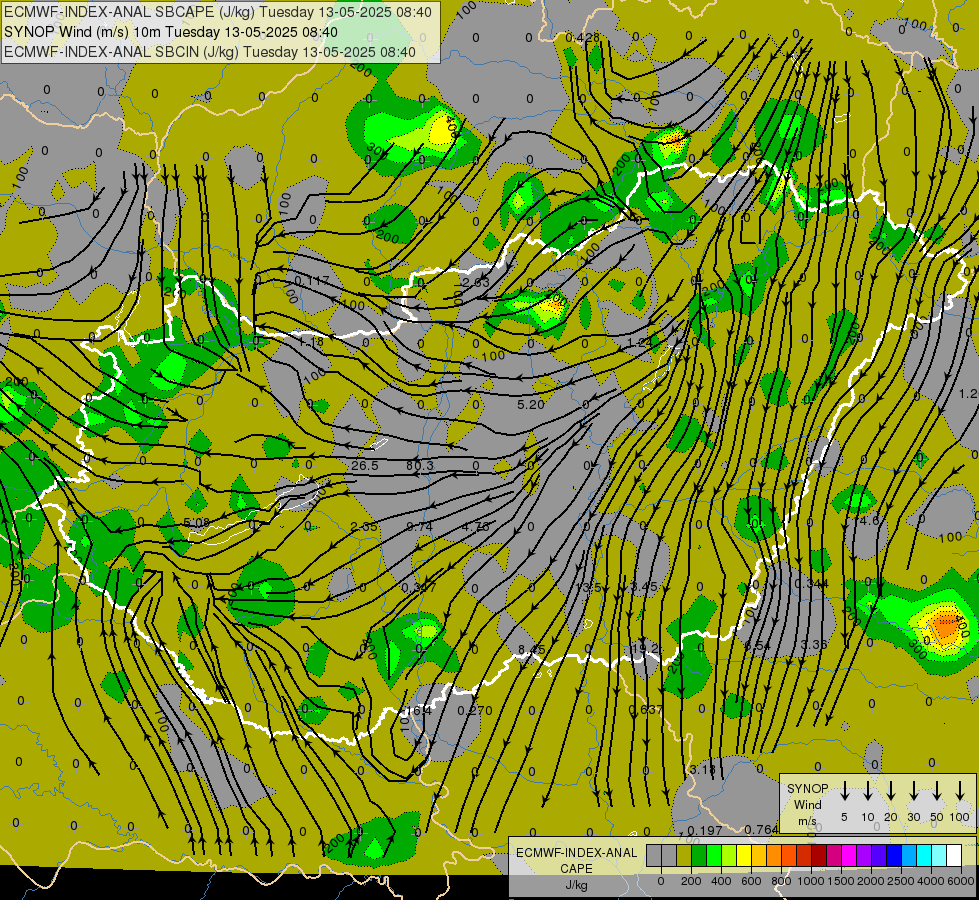The height and width of the screenshot is (900, 979).
Task: Click the 0.270 value on the map
Action: coord(475,710)
